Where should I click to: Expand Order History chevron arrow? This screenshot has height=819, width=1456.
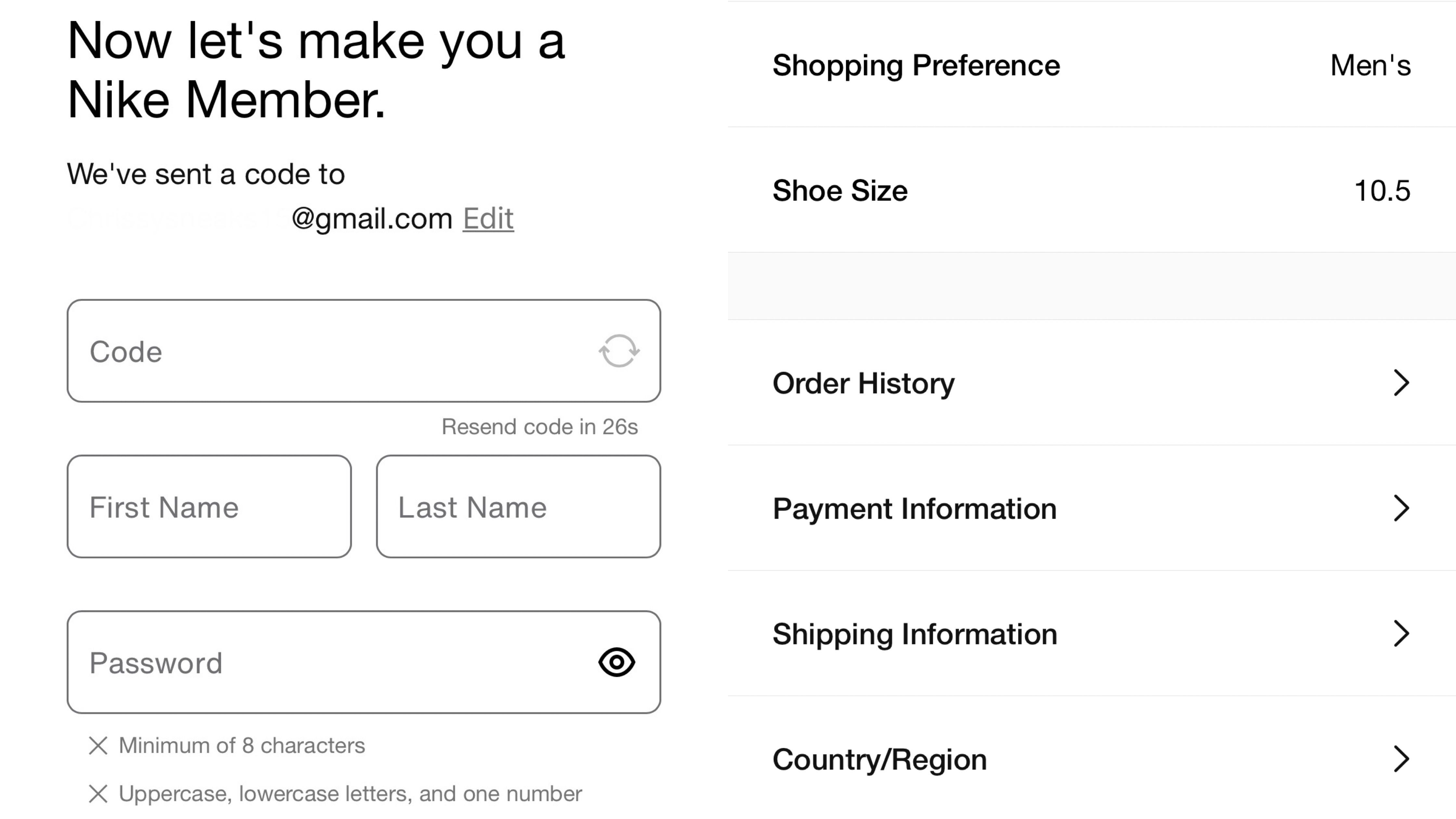click(x=1401, y=383)
